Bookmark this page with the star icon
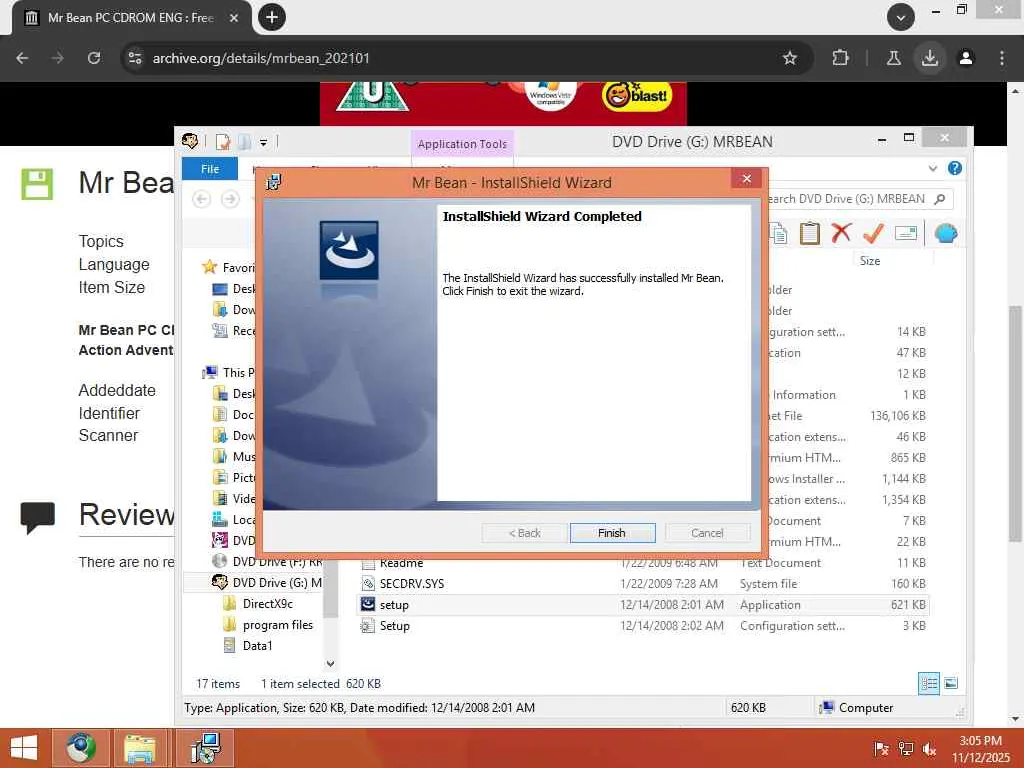Screen dimensions: 1024x768 click(x=790, y=58)
